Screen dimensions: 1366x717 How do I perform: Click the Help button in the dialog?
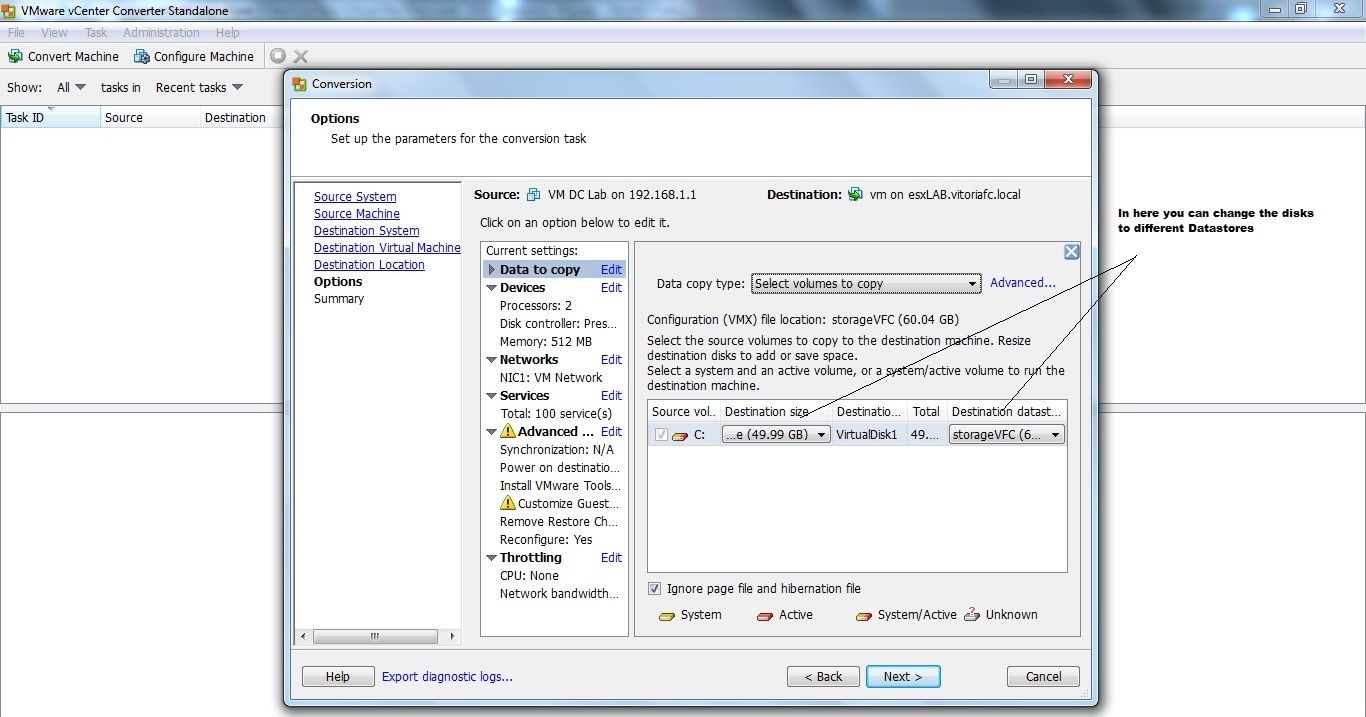pyautogui.click(x=338, y=677)
